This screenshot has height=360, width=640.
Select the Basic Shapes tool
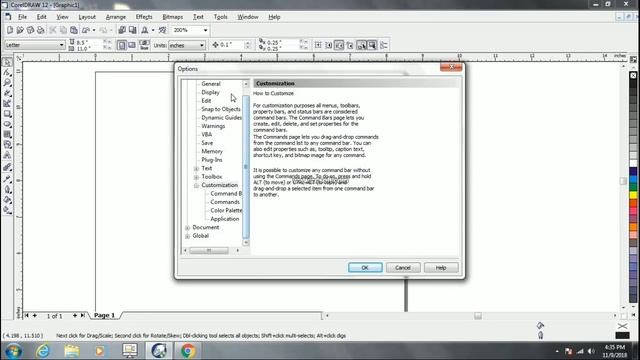point(7,144)
